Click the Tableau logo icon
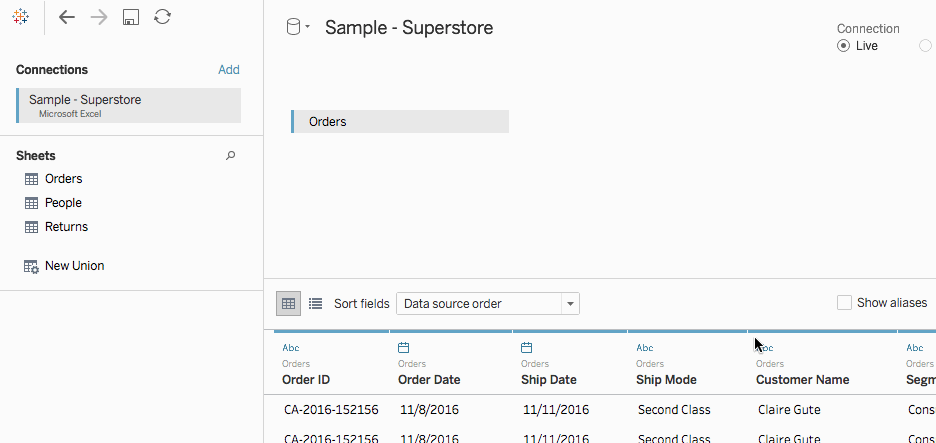 20,17
